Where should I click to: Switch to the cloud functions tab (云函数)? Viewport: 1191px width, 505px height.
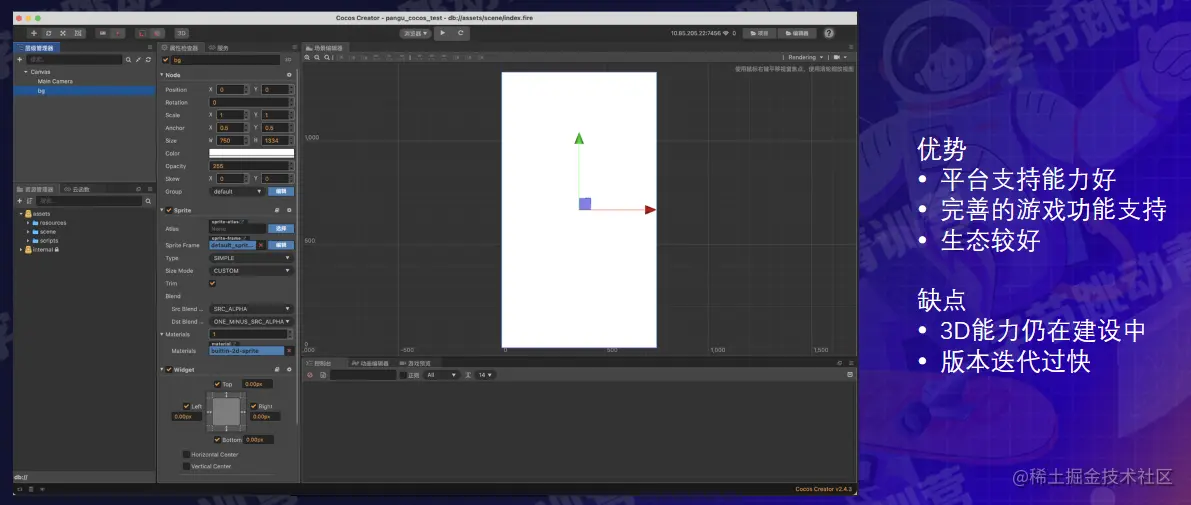[77, 188]
